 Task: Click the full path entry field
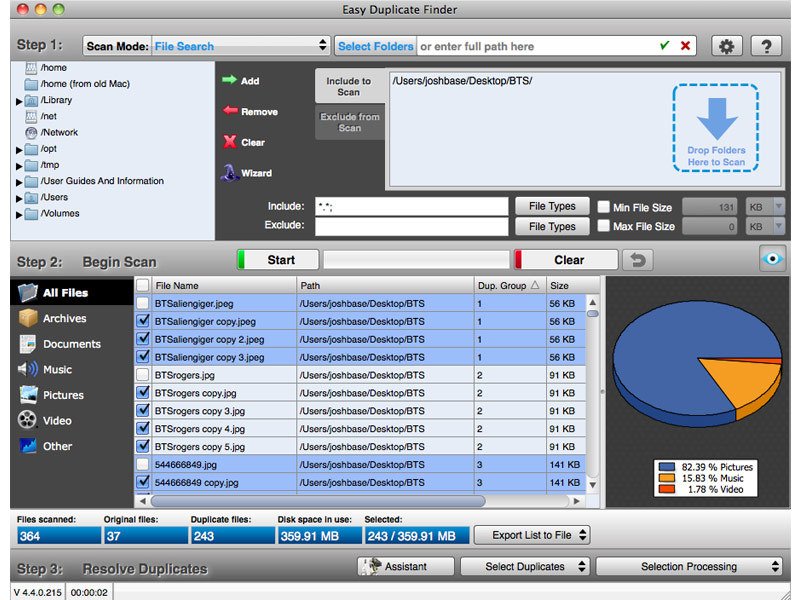click(537, 46)
